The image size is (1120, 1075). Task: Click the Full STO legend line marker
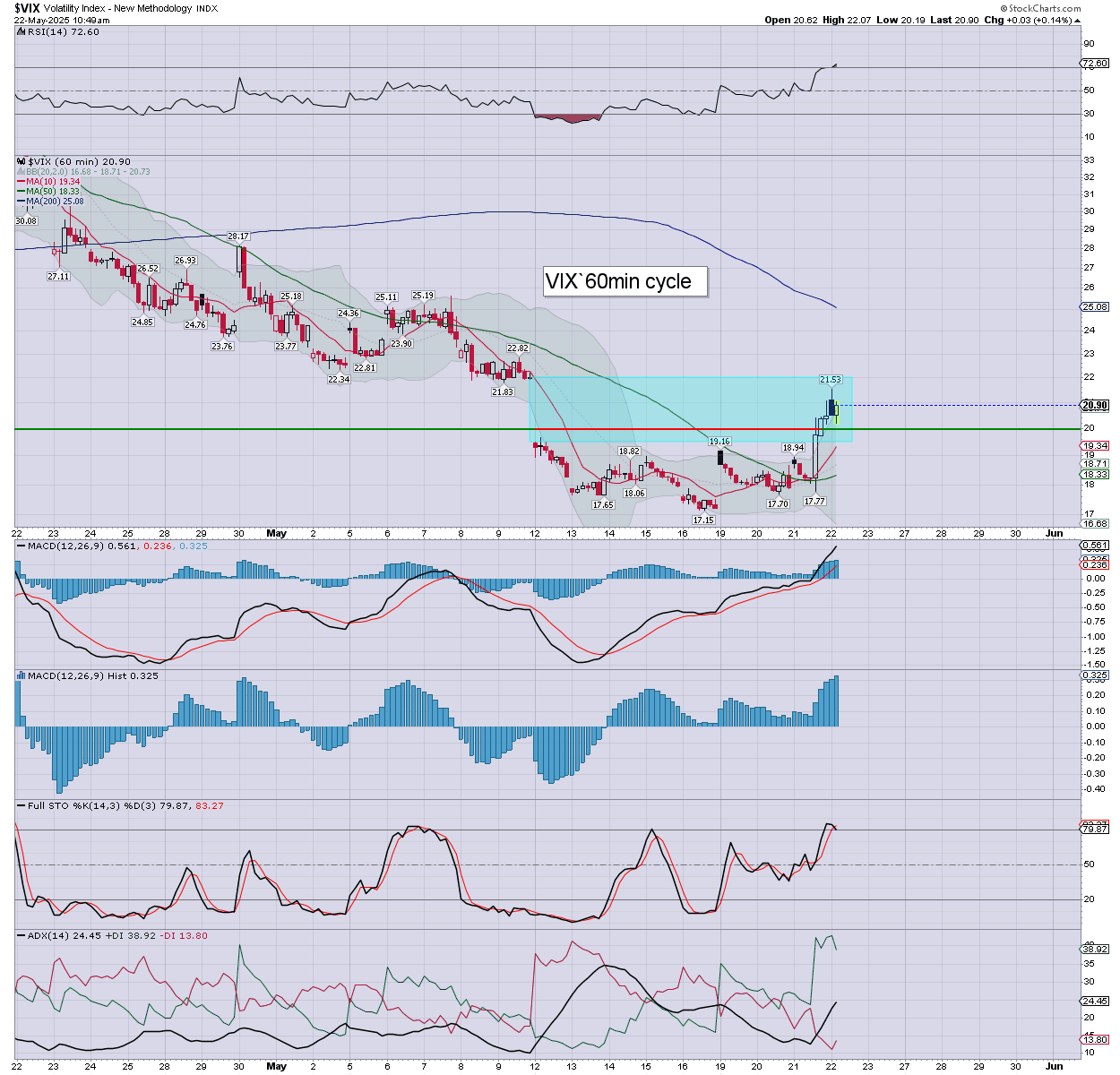[x=21, y=805]
